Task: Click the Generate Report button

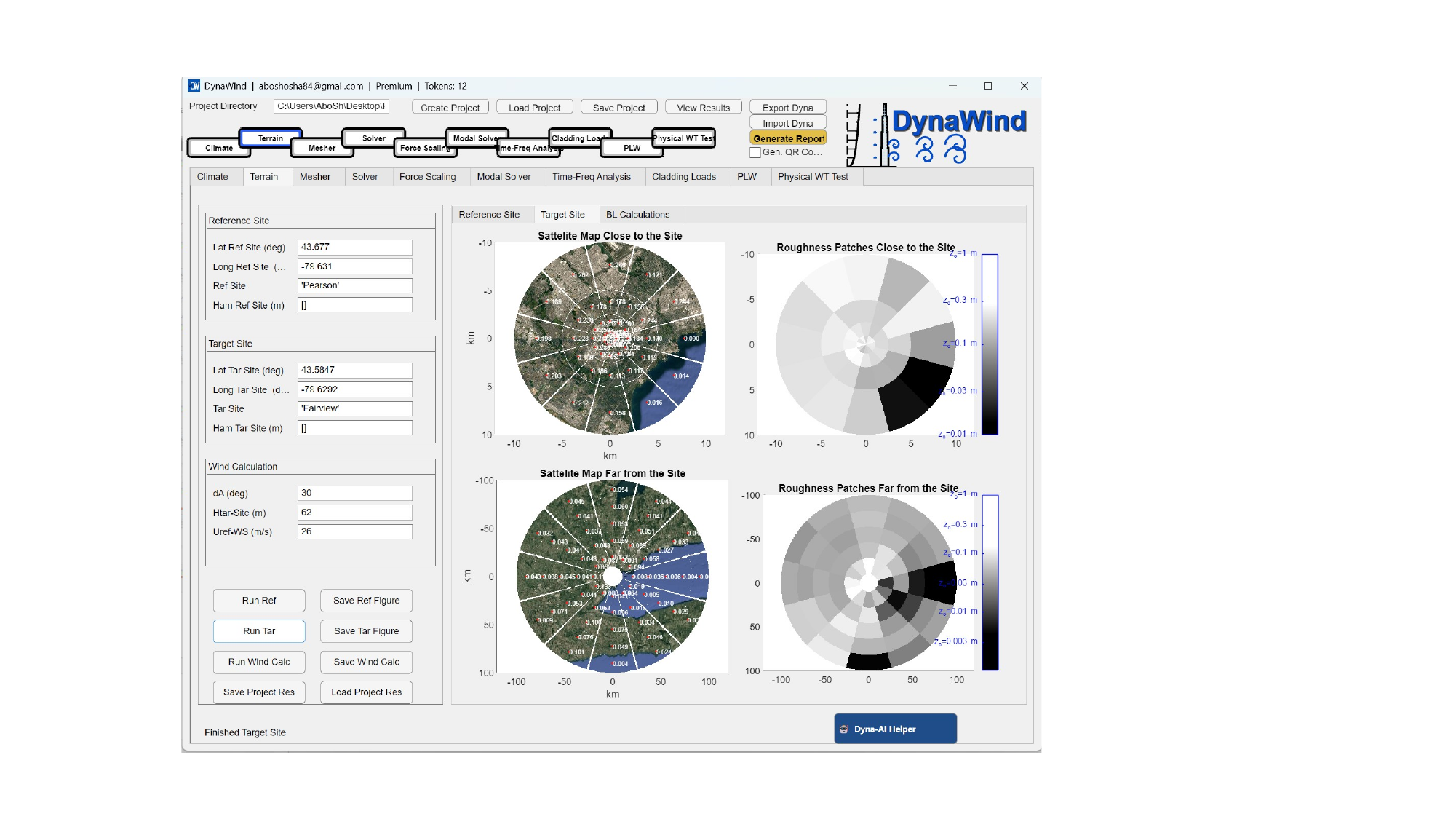Action: coord(788,138)
